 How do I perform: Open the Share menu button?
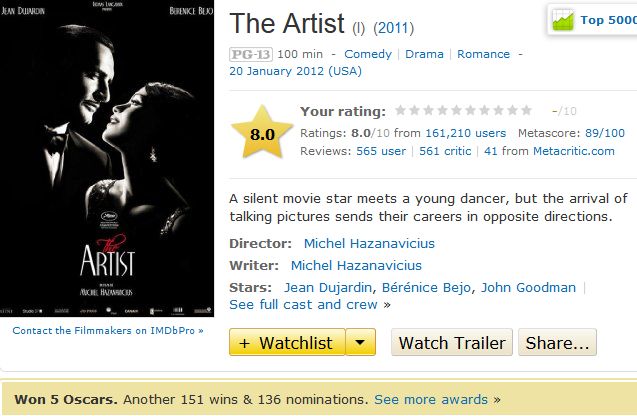pyautogui.click(x=556, y=343)
